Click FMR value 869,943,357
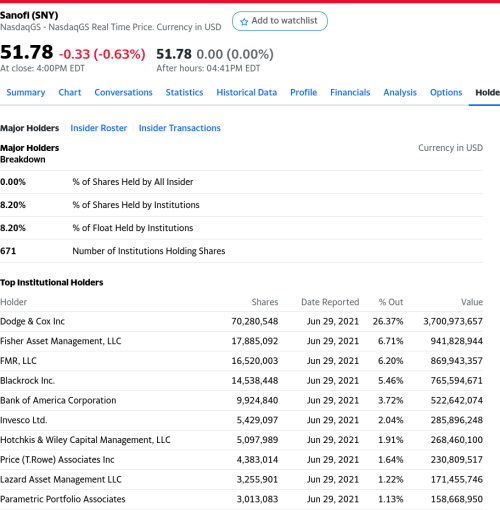Viewport: 500px width, 510px height. click(x=456, y=361)
